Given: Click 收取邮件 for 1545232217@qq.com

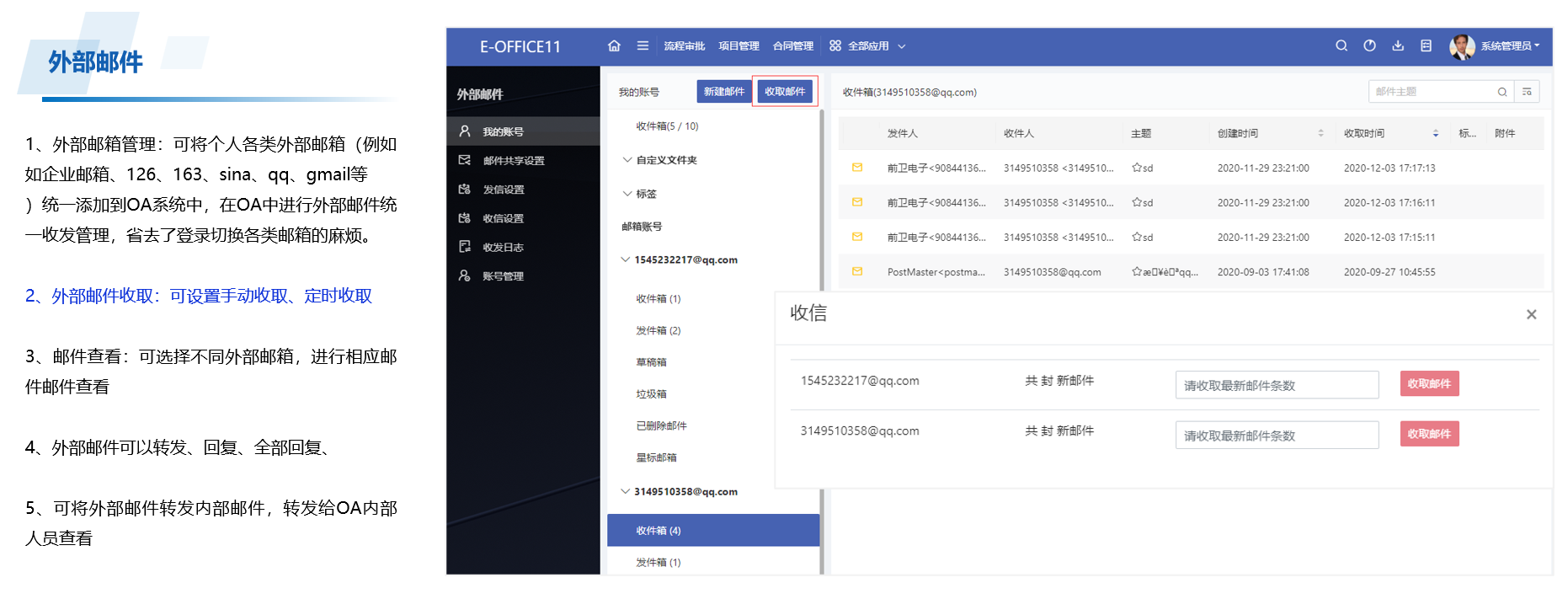Looking at the screenshot, I should 1429,383.
